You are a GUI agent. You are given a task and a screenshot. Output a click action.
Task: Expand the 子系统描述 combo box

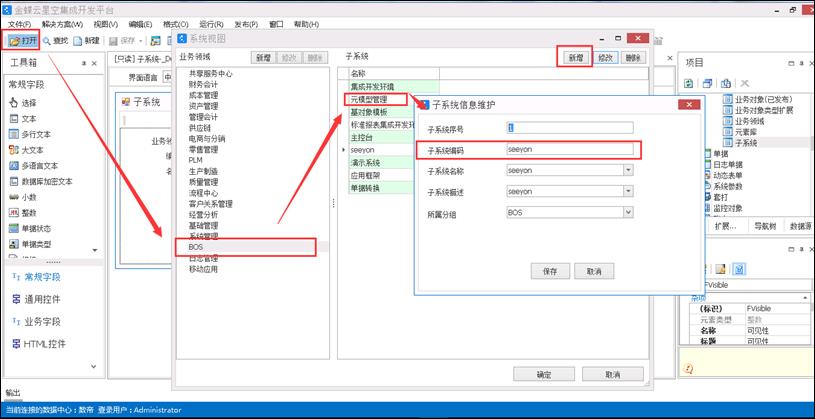(x=627, y=191)
